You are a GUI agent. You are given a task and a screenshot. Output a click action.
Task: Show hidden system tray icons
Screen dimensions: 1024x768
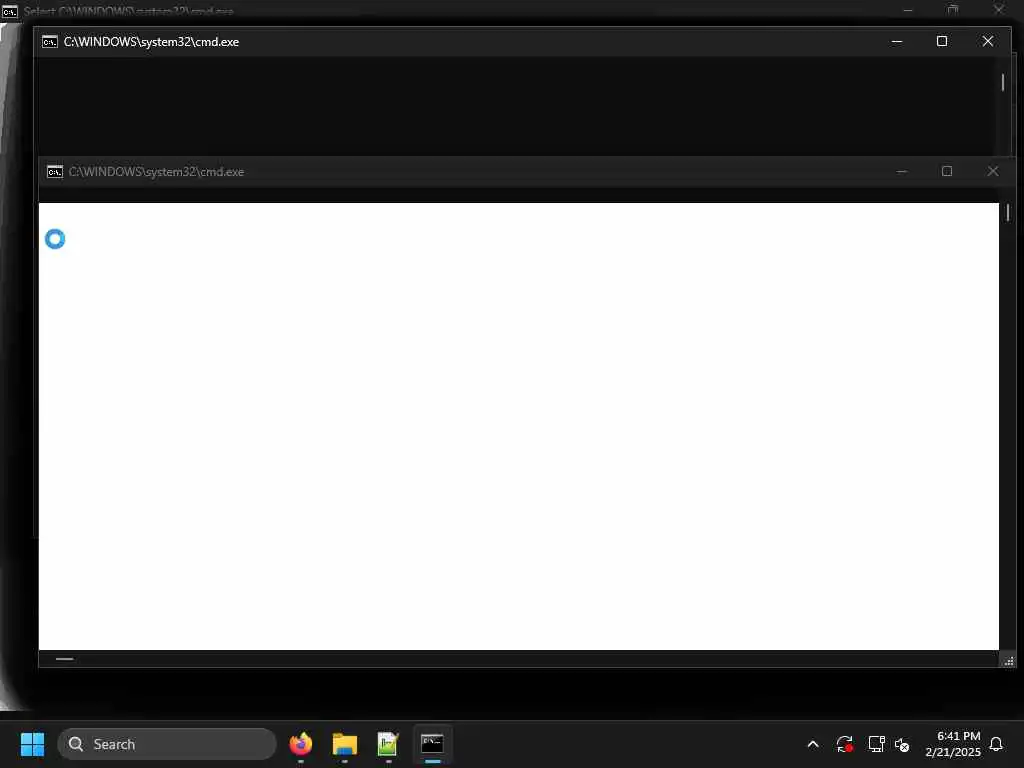click(813, 744)
